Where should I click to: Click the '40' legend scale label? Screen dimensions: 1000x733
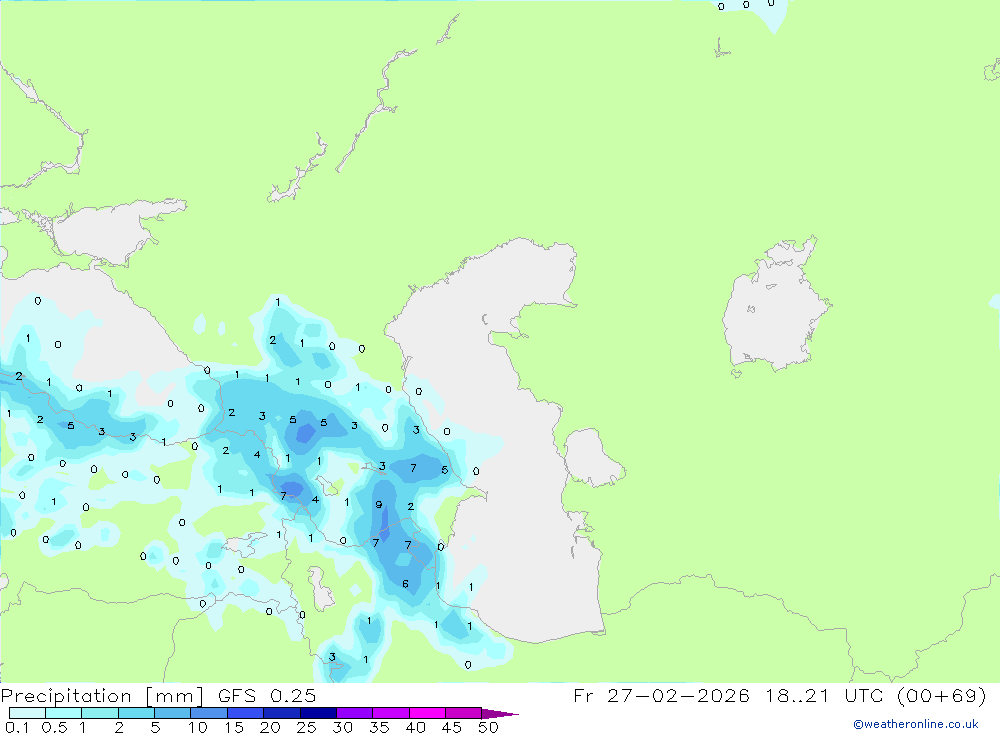coord(416,727)
